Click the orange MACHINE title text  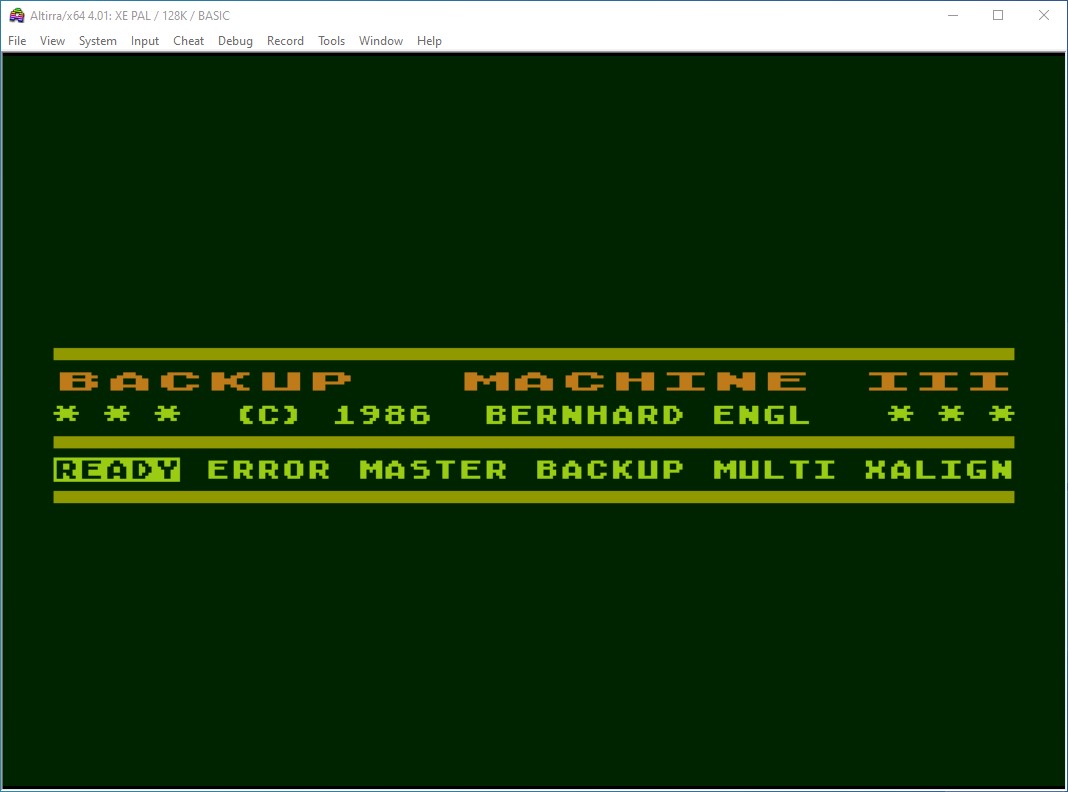(636, 381)
